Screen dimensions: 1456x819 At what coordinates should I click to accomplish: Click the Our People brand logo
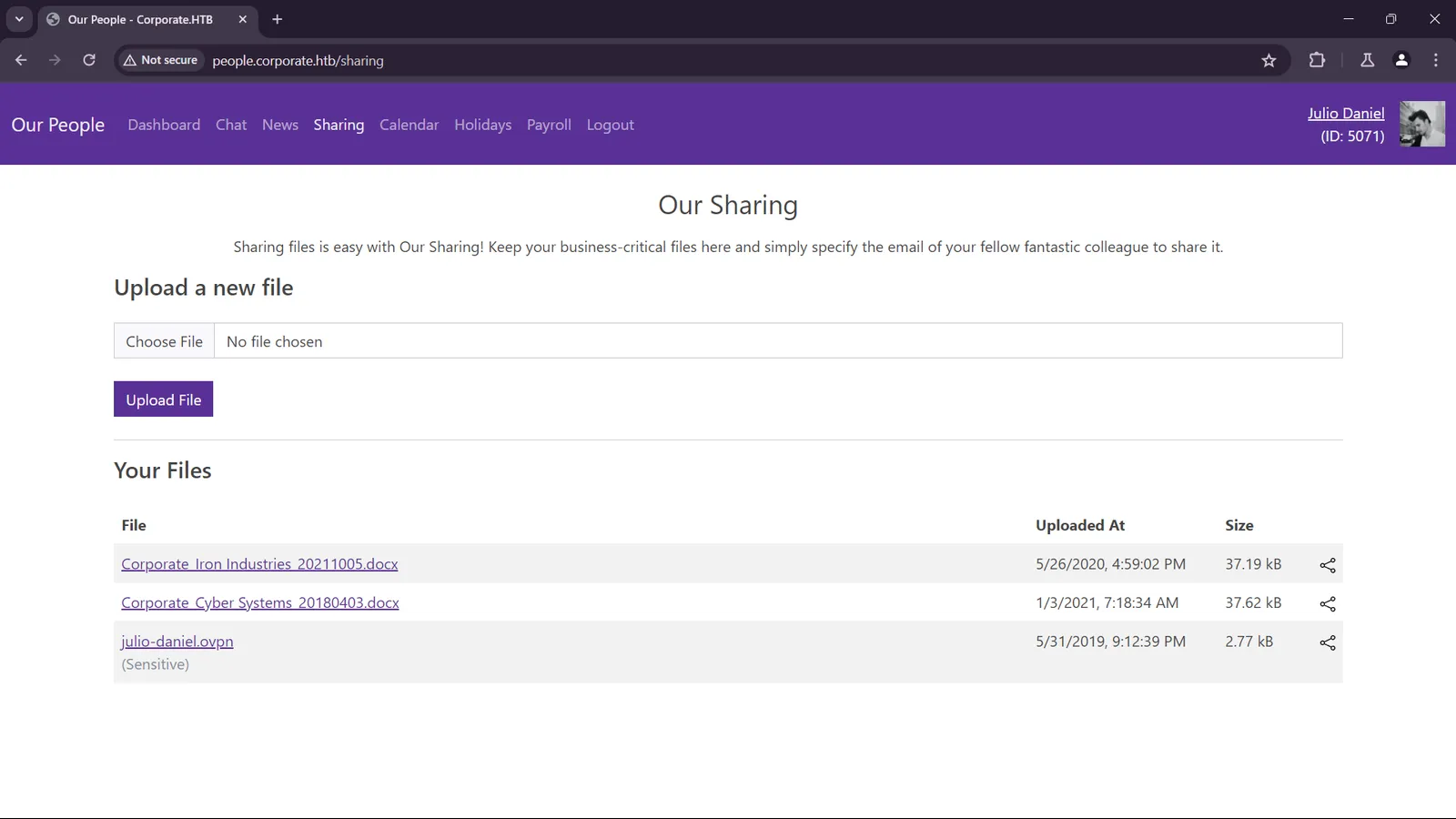(58, 125)
